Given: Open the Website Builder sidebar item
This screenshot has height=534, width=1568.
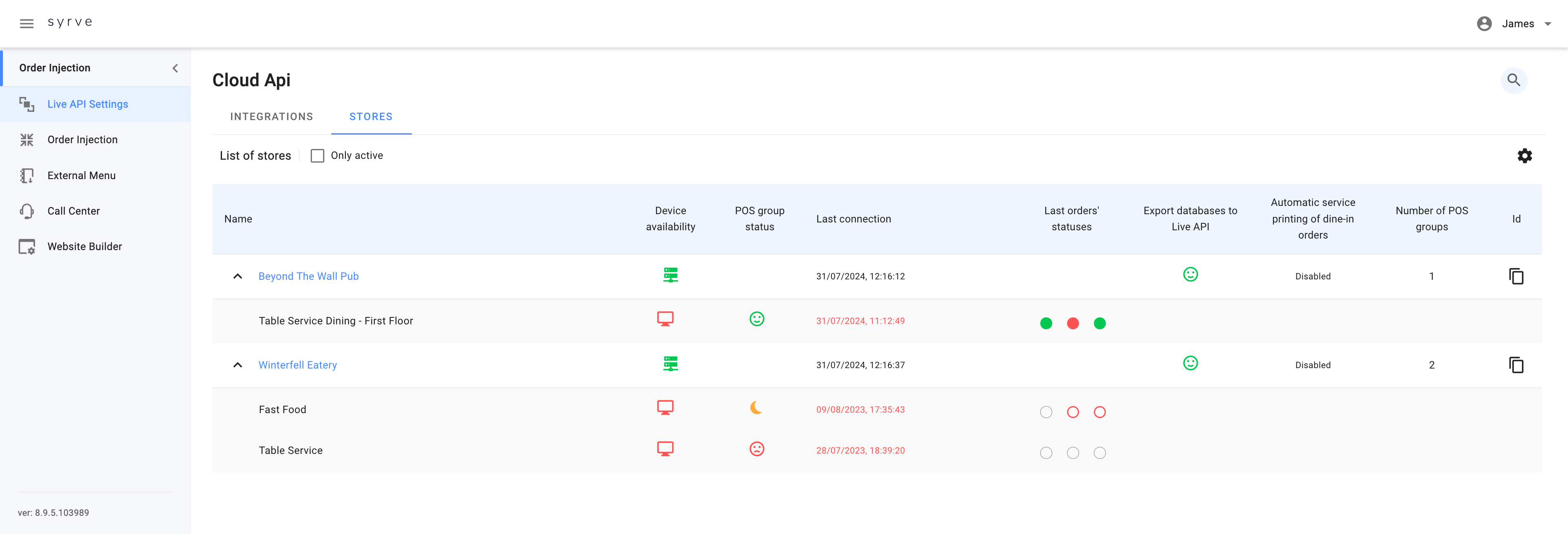Looking at the screenshot, I should [x=85, y=247].
